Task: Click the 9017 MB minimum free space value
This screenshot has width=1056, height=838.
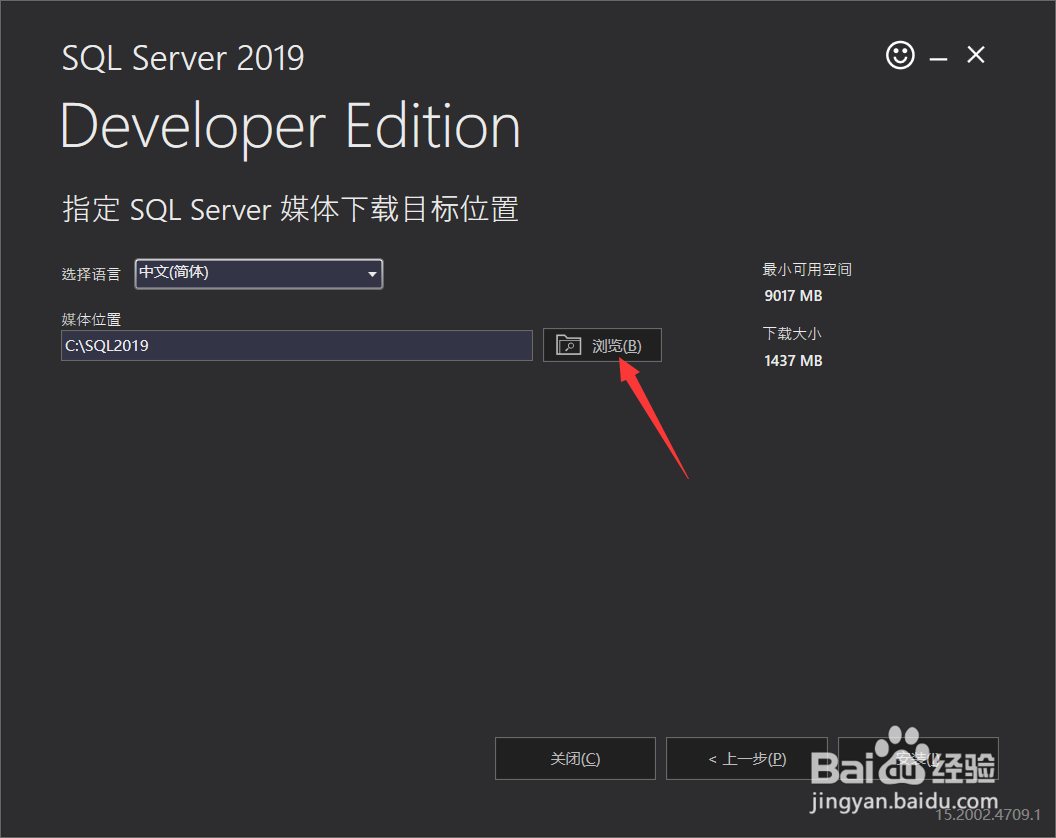Action: 793,296
